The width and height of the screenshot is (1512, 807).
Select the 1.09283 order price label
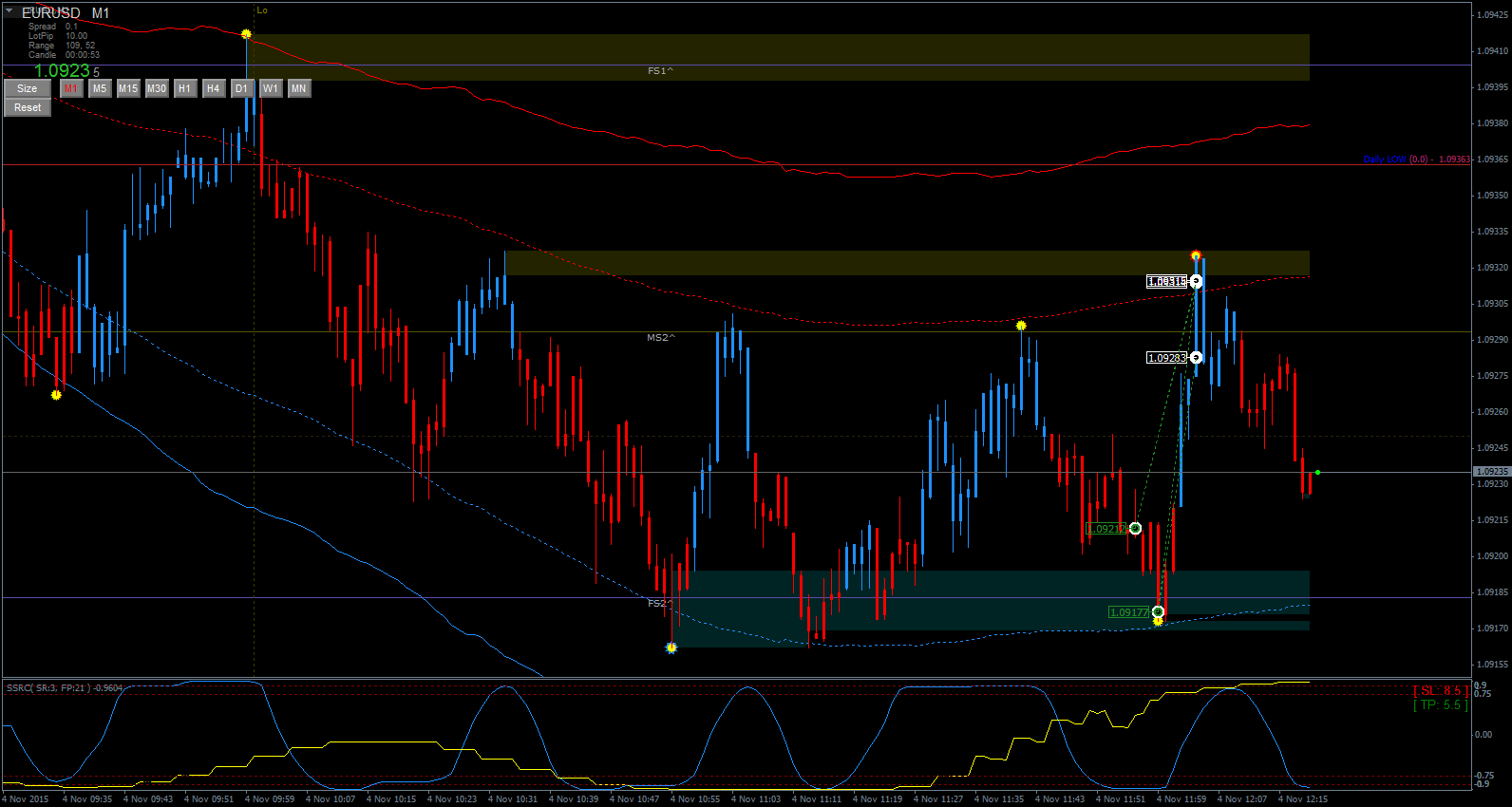click(1167, 358)
